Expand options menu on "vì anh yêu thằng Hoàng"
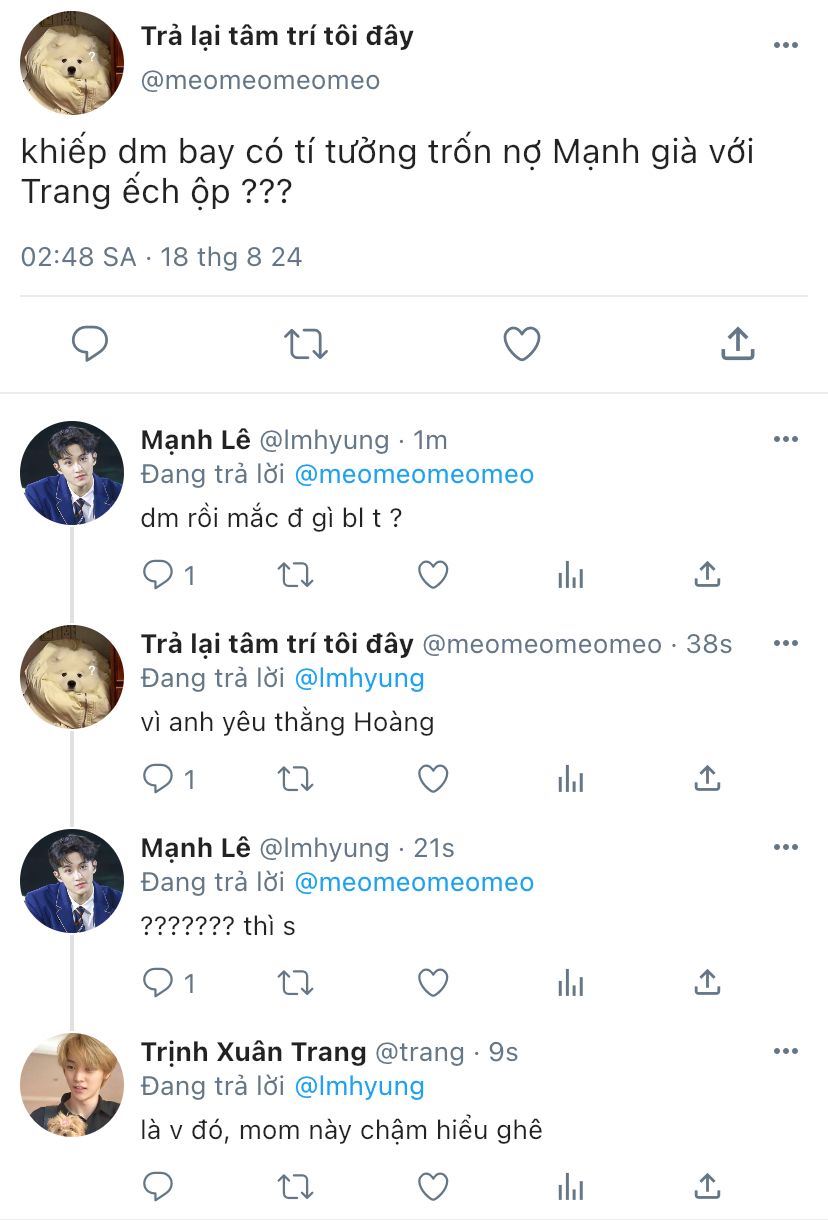 coord(786,644)
